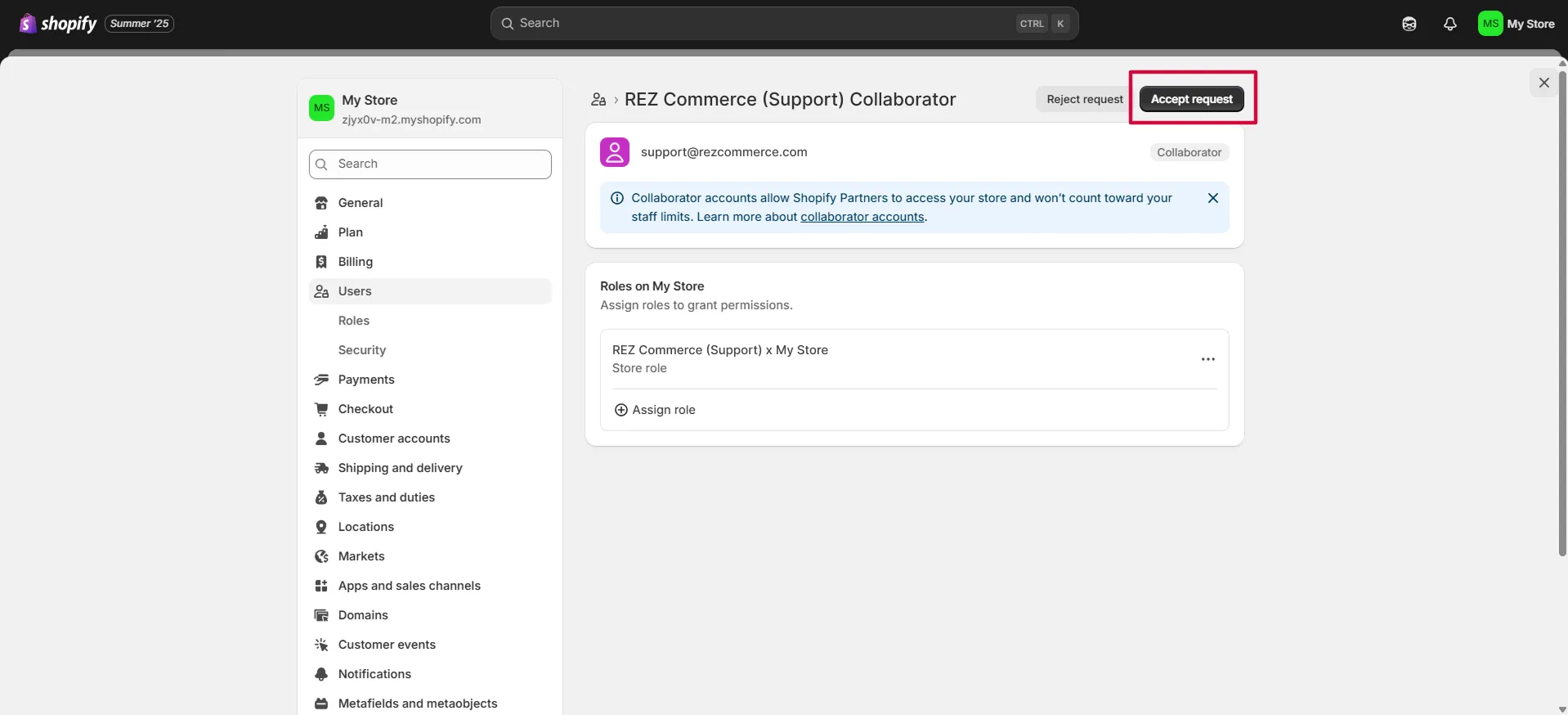Dismiss the collaborator accounts info banner

pos(1212,198)
